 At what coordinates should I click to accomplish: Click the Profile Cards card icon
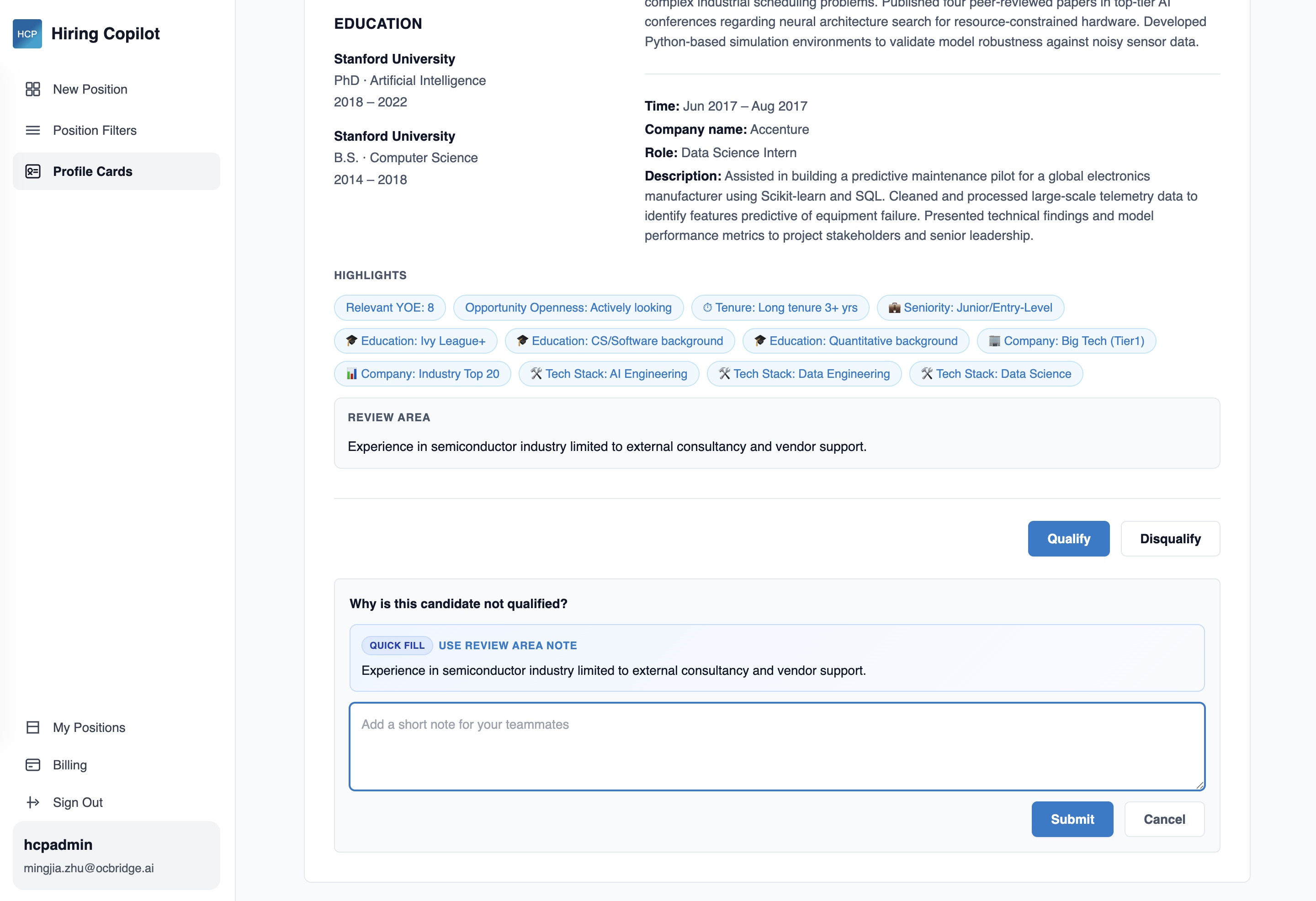(33, 172)
